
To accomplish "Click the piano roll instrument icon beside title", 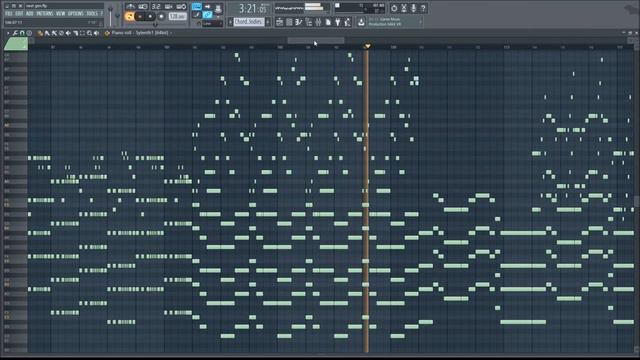I will click(107, 33).
